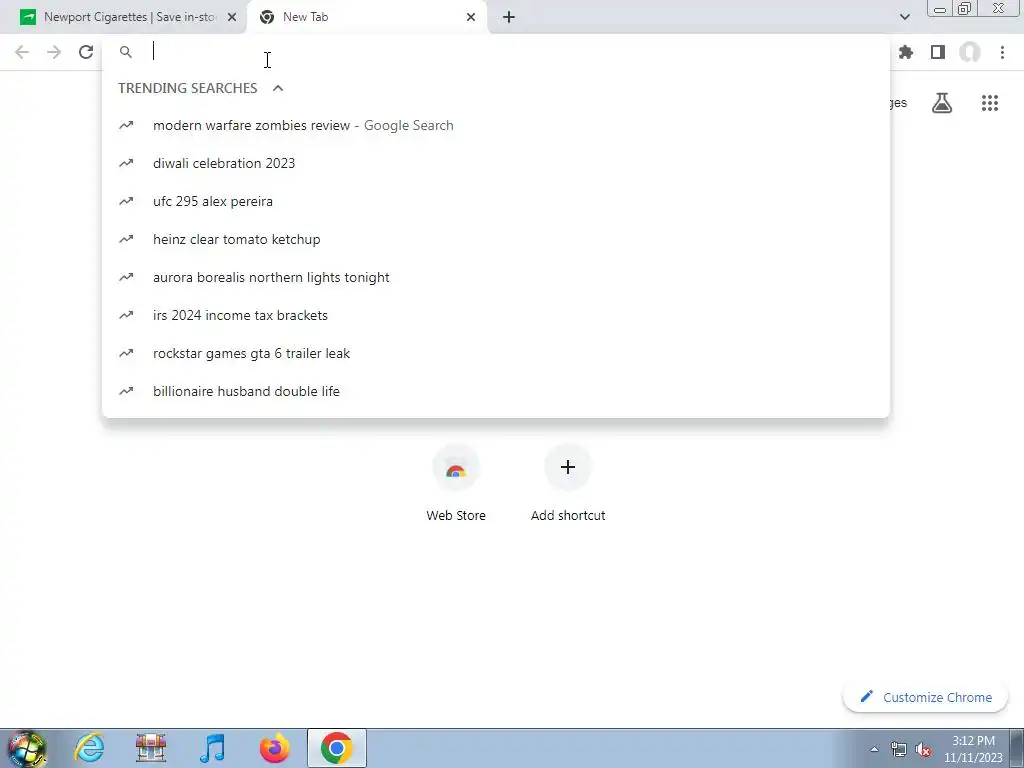Choose irs 2024 income tax brackets
Screen dimensions: 1024x768
496,315
